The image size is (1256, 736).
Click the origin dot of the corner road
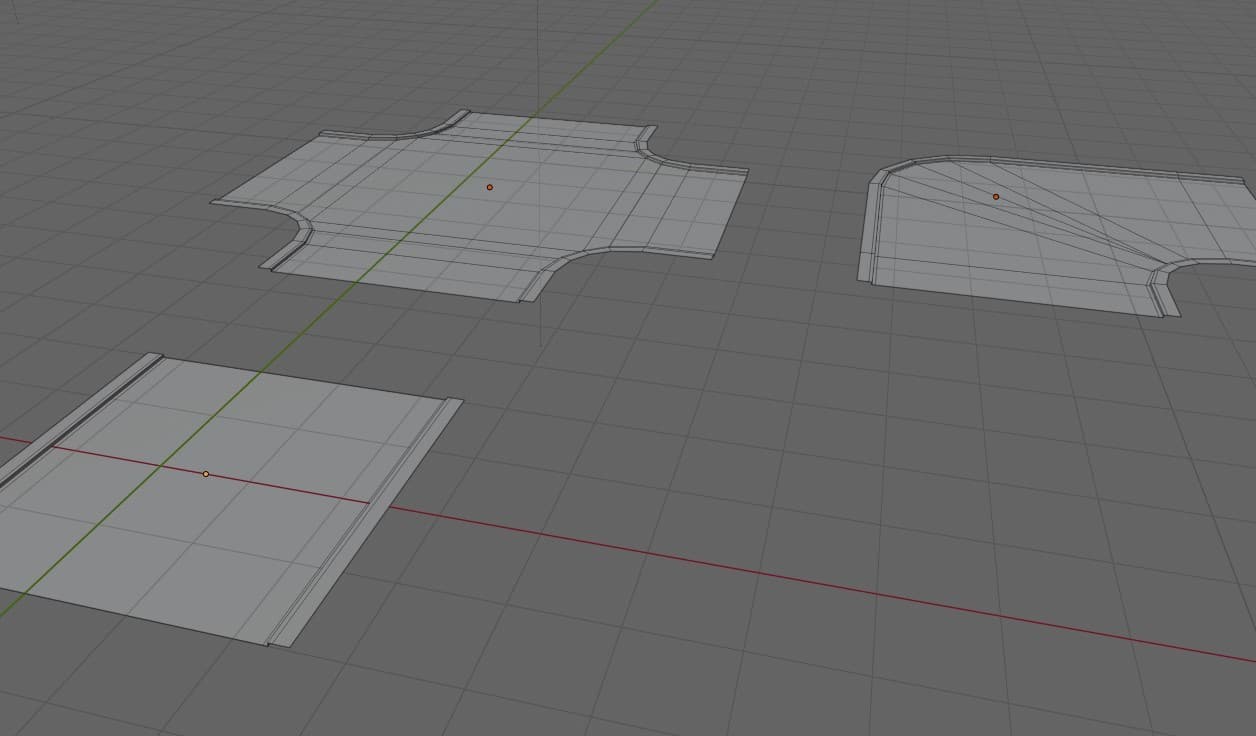pyautogui.click(x=996, y=197)
